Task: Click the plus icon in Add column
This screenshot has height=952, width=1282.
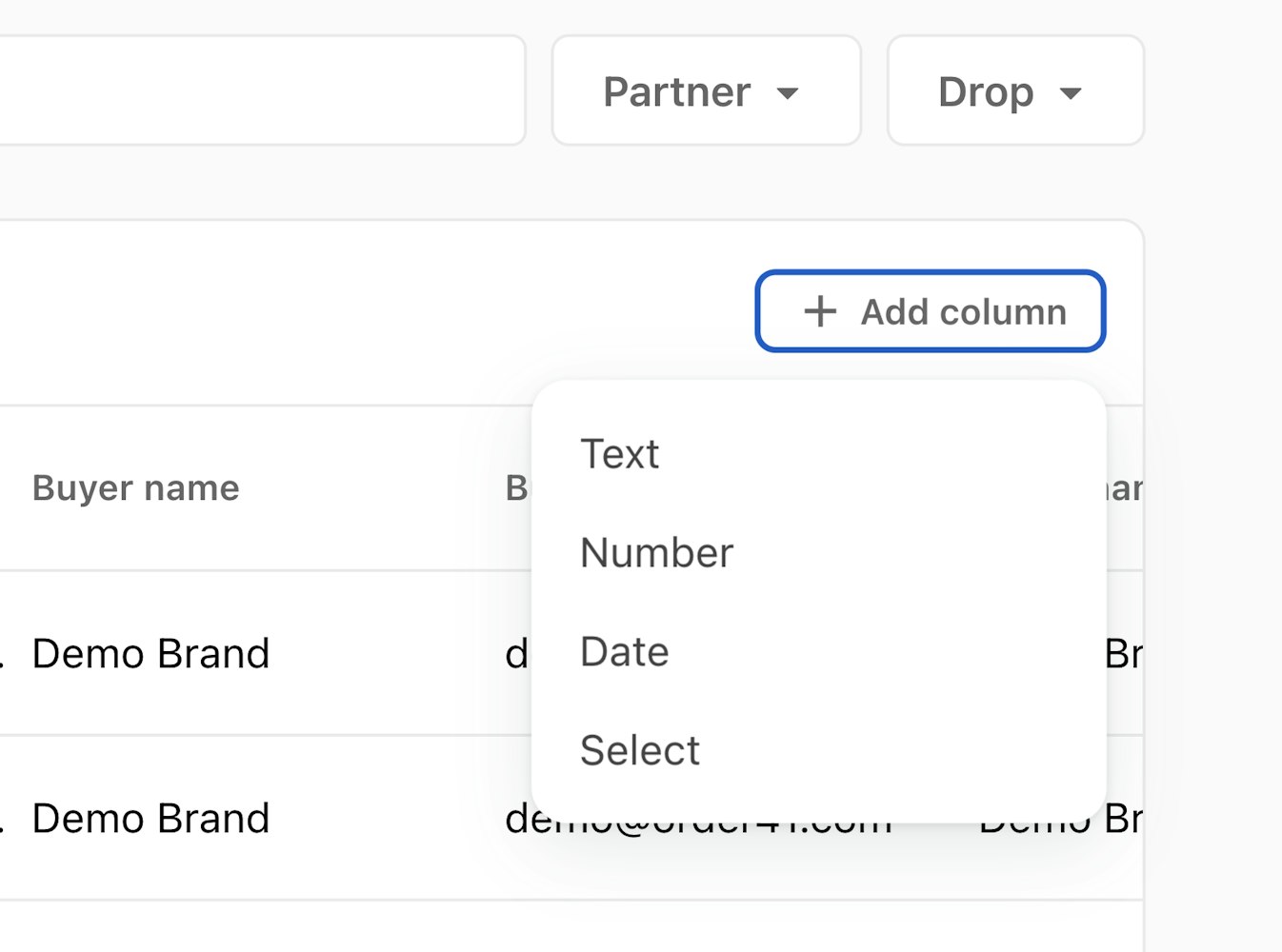Action: click(x=820, y=311)
